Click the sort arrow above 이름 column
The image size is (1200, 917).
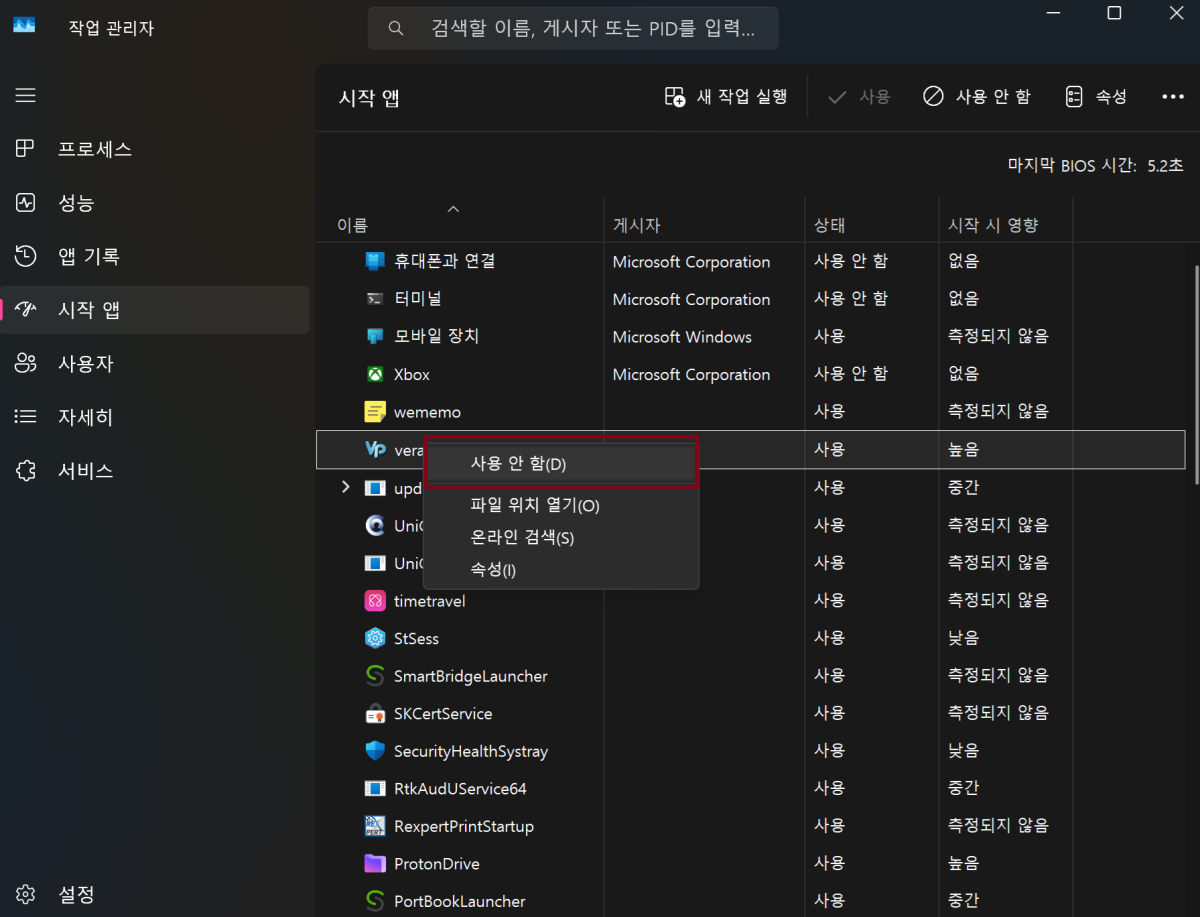coord(453,209)
